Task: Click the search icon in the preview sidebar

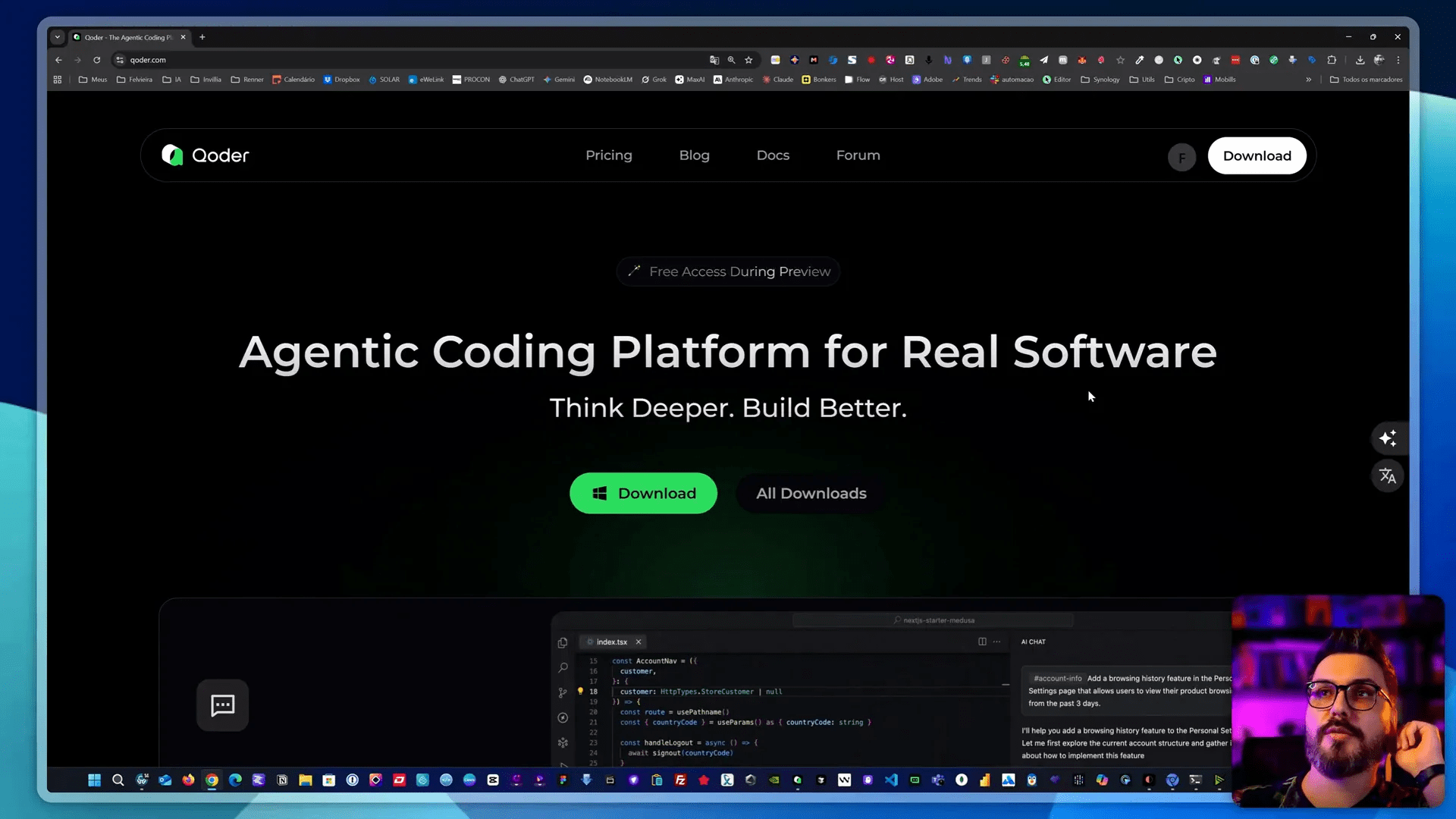Action: (x=563, y=668)
